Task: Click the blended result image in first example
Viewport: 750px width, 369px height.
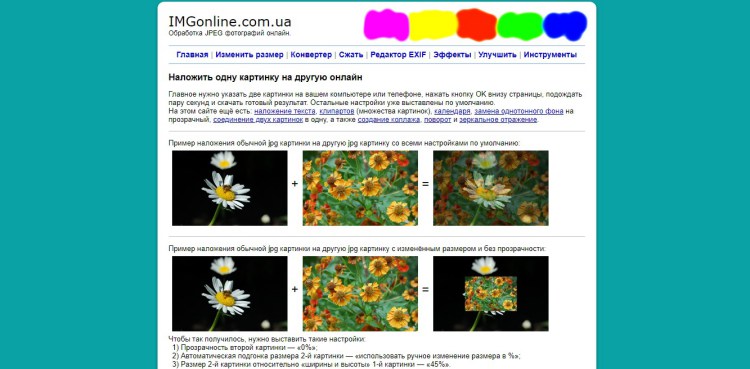Action: tap(491, 188)
